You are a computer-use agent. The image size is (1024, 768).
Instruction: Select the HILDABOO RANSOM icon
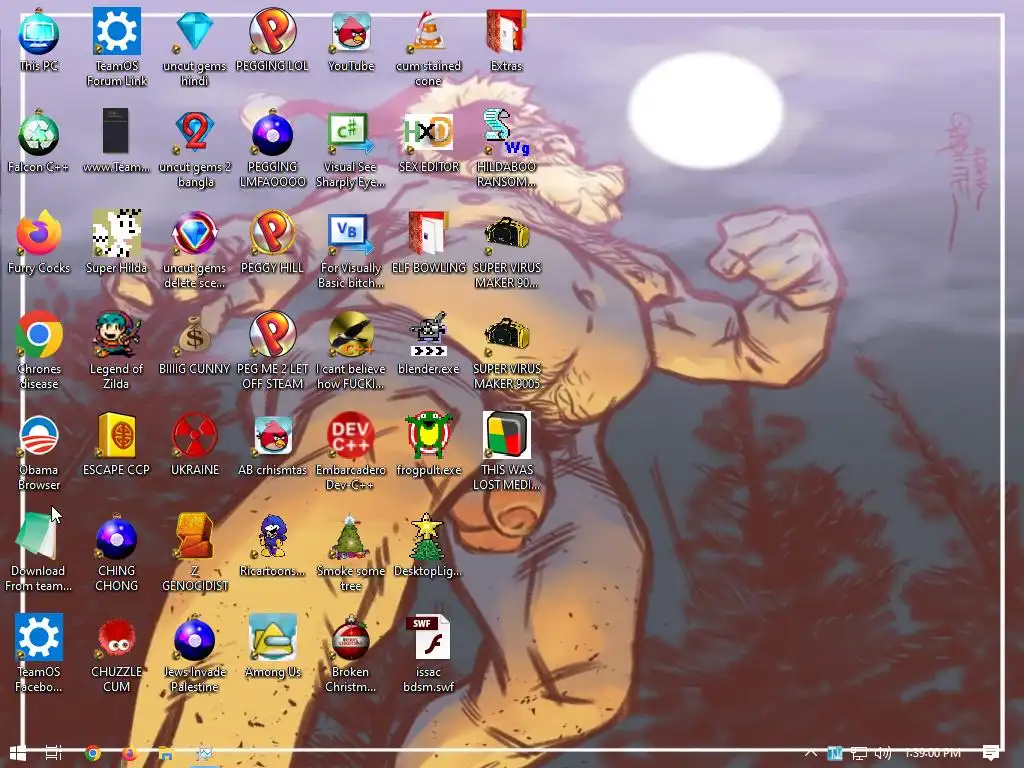click(x=506, y=148)
